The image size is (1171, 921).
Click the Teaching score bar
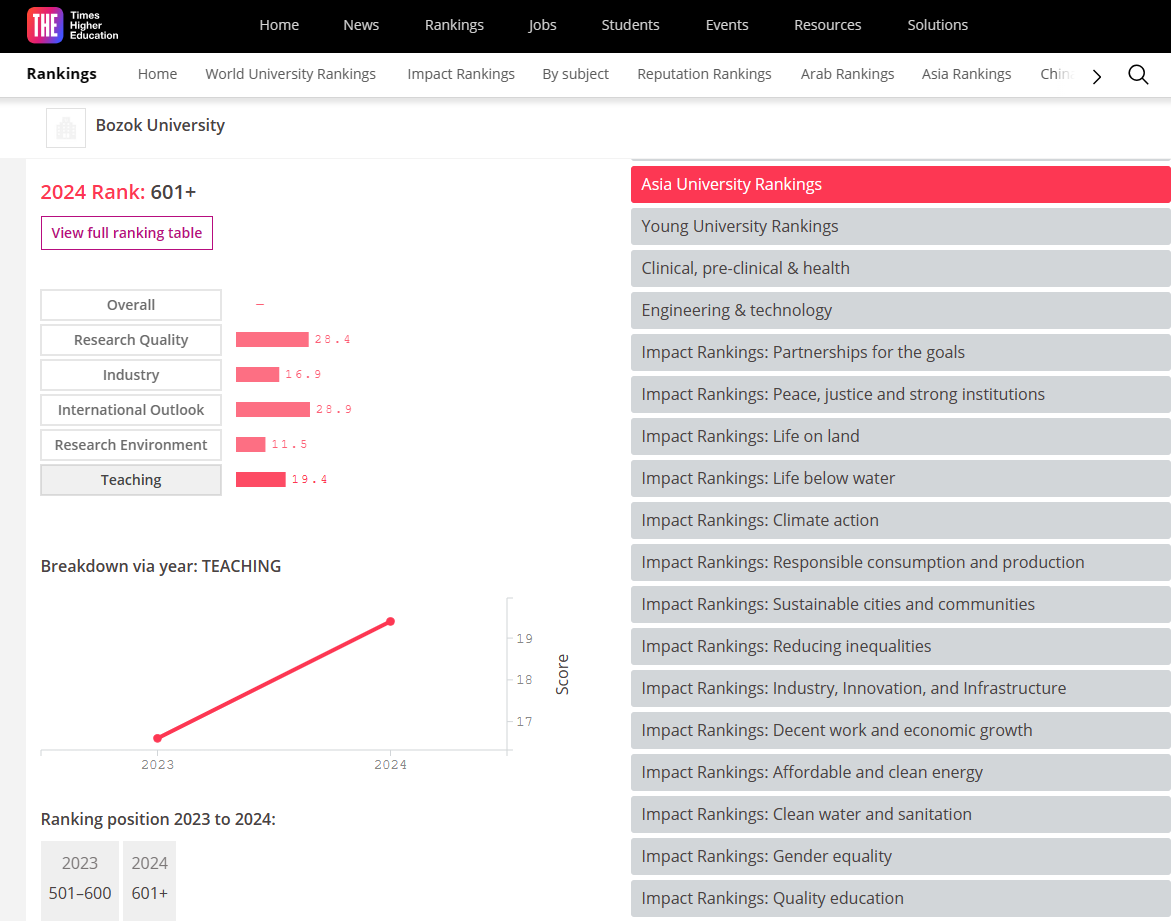[x=260, y=480]
